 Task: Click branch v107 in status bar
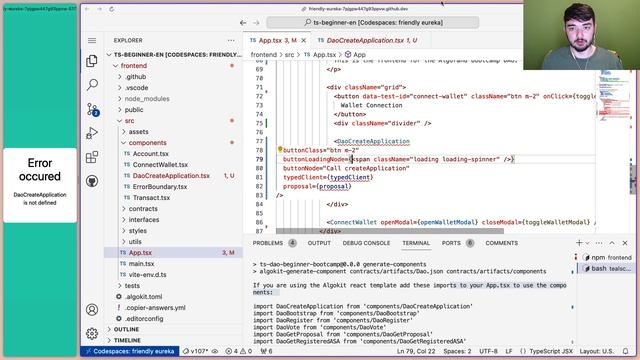click(195, 351)
